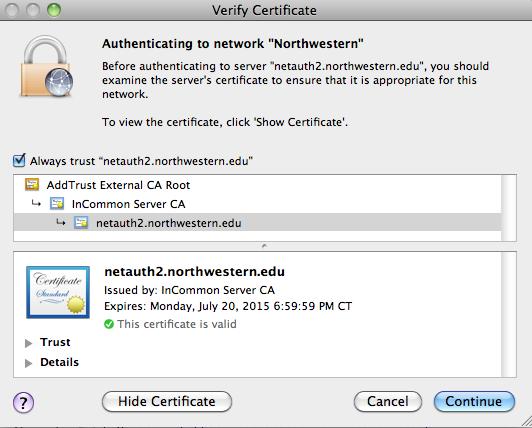Expand the Details disclosure triangle
The height and width of the screenshot is (428, 532).
28,363
